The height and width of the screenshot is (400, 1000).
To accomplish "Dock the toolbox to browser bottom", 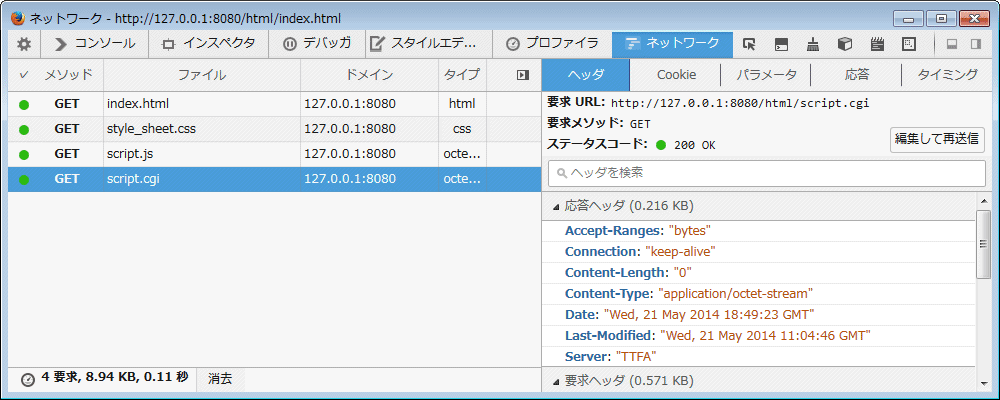I will click(x=952, y=44).
